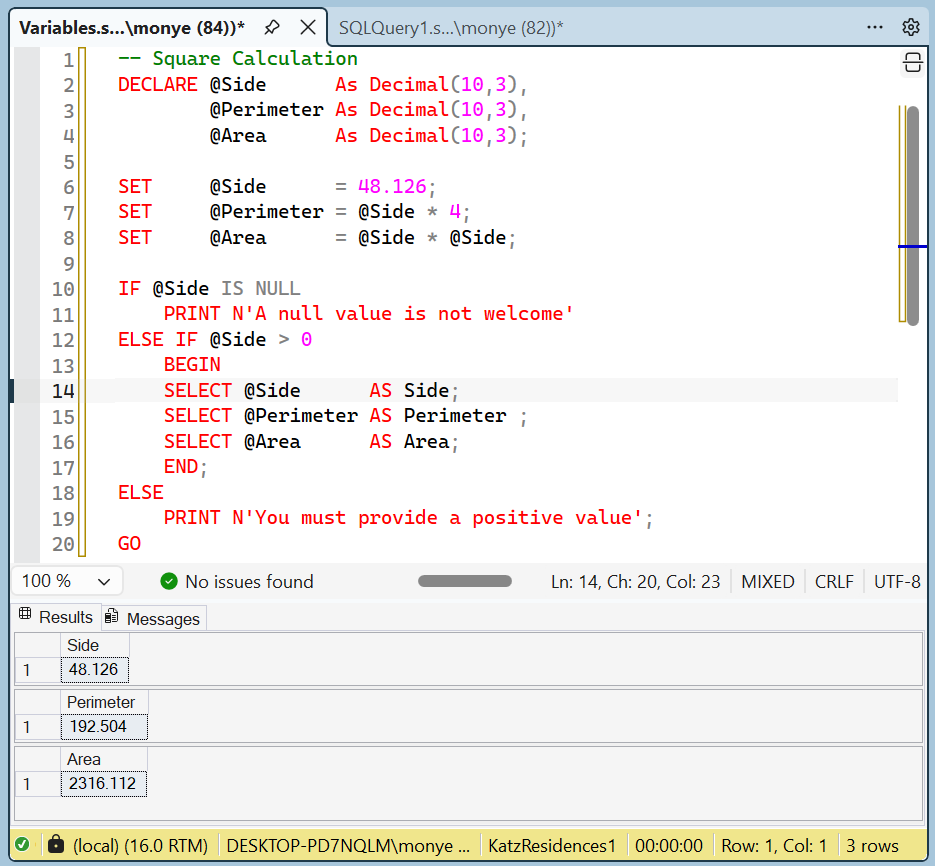This screenshot has height=866, width=935.
Task: Open the tab overflow ellipsis menu
Action: click(x=875, y=27)
